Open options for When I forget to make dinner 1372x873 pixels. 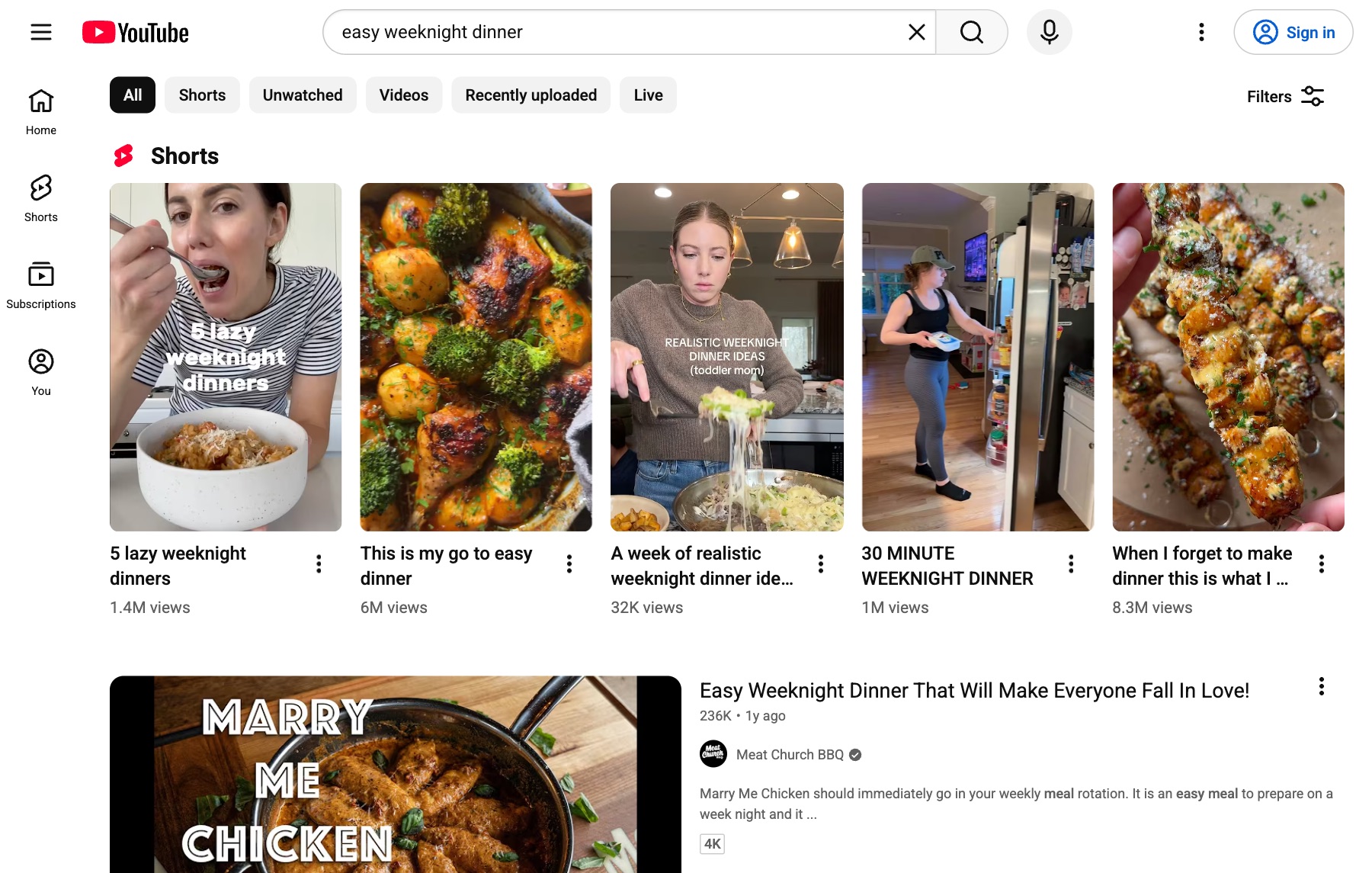[x=1322, y=564]
